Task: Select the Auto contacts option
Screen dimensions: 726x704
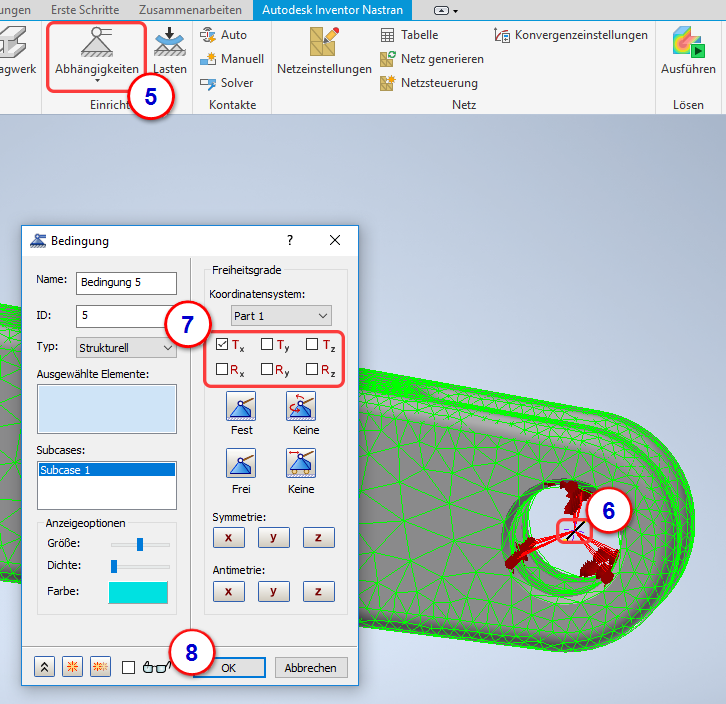Action: point(223,35)
